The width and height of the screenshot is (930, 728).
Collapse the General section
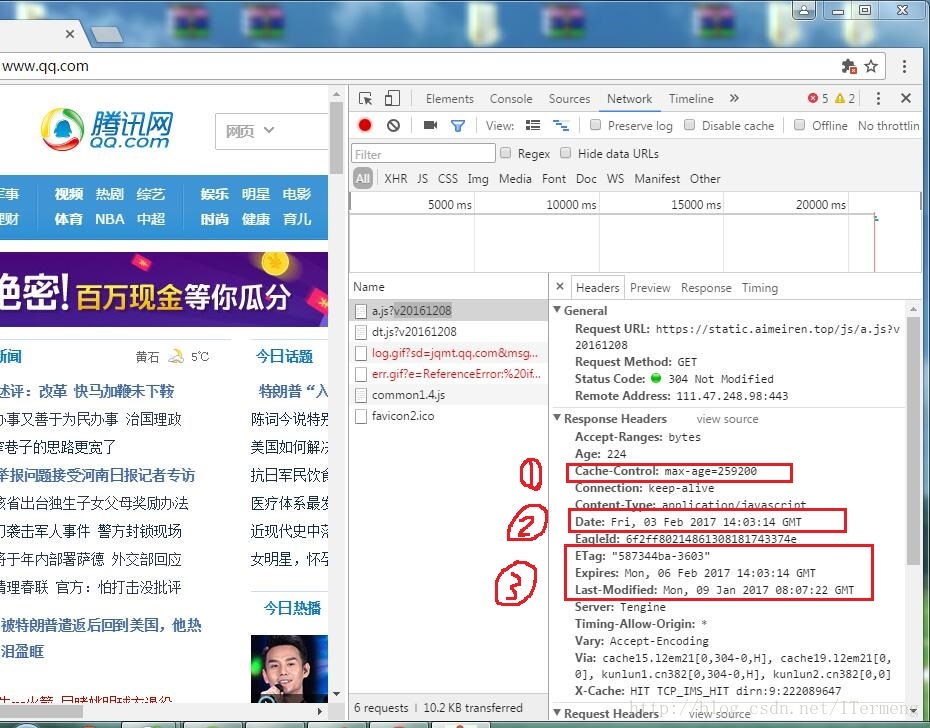557,309
